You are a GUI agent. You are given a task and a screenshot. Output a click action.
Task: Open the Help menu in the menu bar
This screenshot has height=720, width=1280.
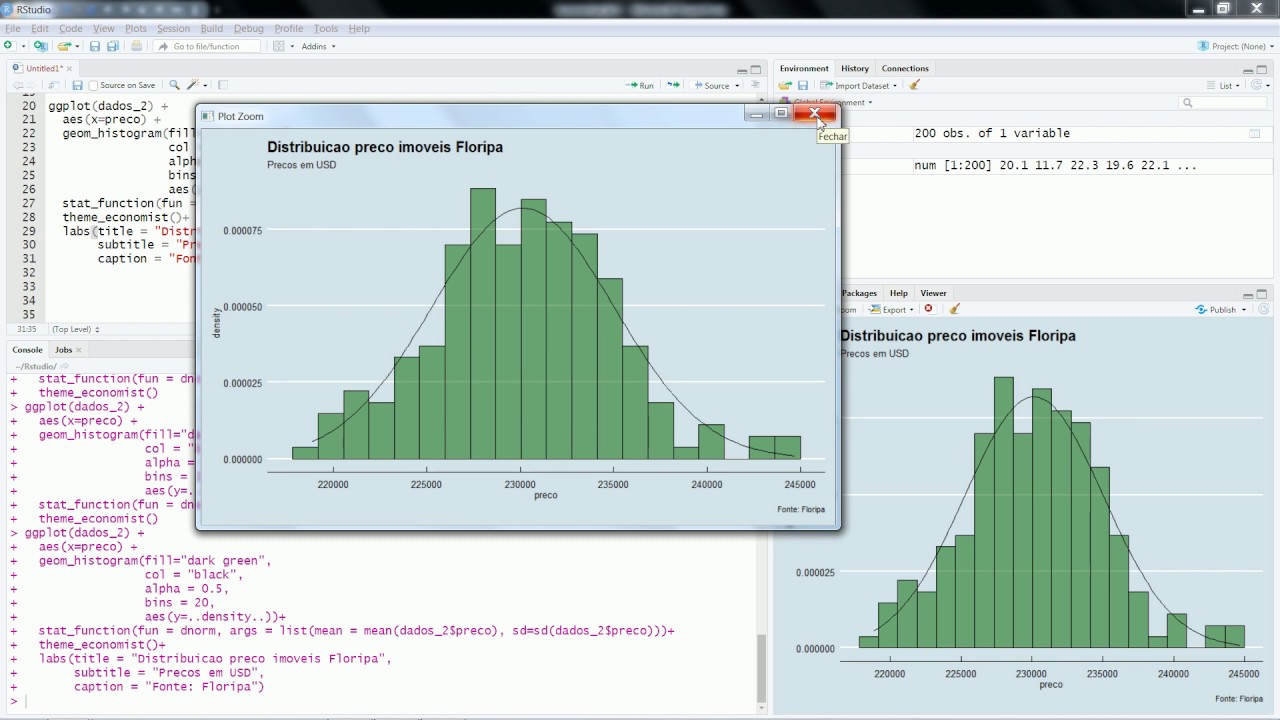tap(359, 28)
